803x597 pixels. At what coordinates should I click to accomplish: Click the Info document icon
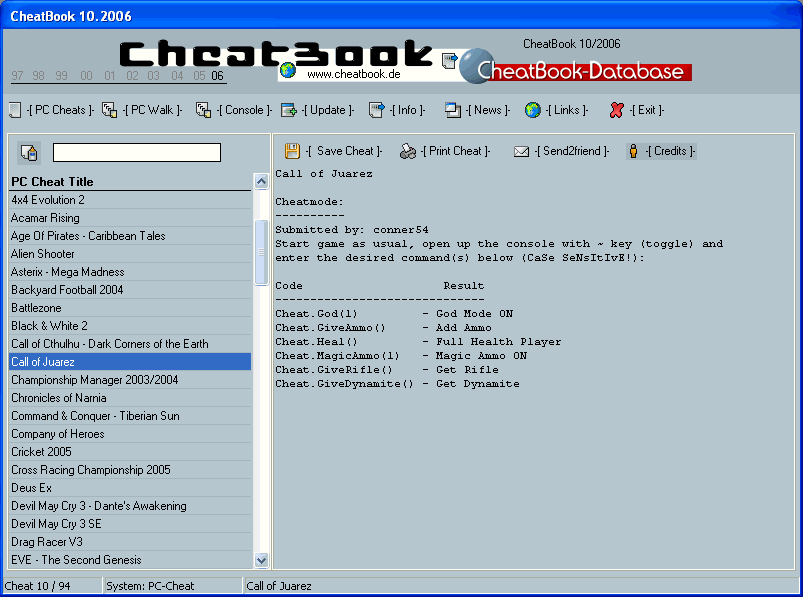[x=376, y=110]
